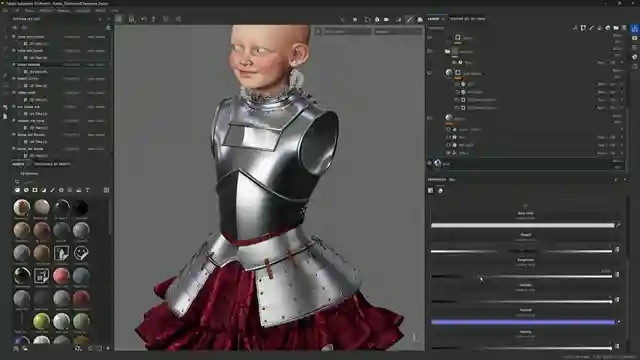Adjust the Opacity slider
Image resolution: width=640 pixels, height=360 pixels.
click(522, 348)
